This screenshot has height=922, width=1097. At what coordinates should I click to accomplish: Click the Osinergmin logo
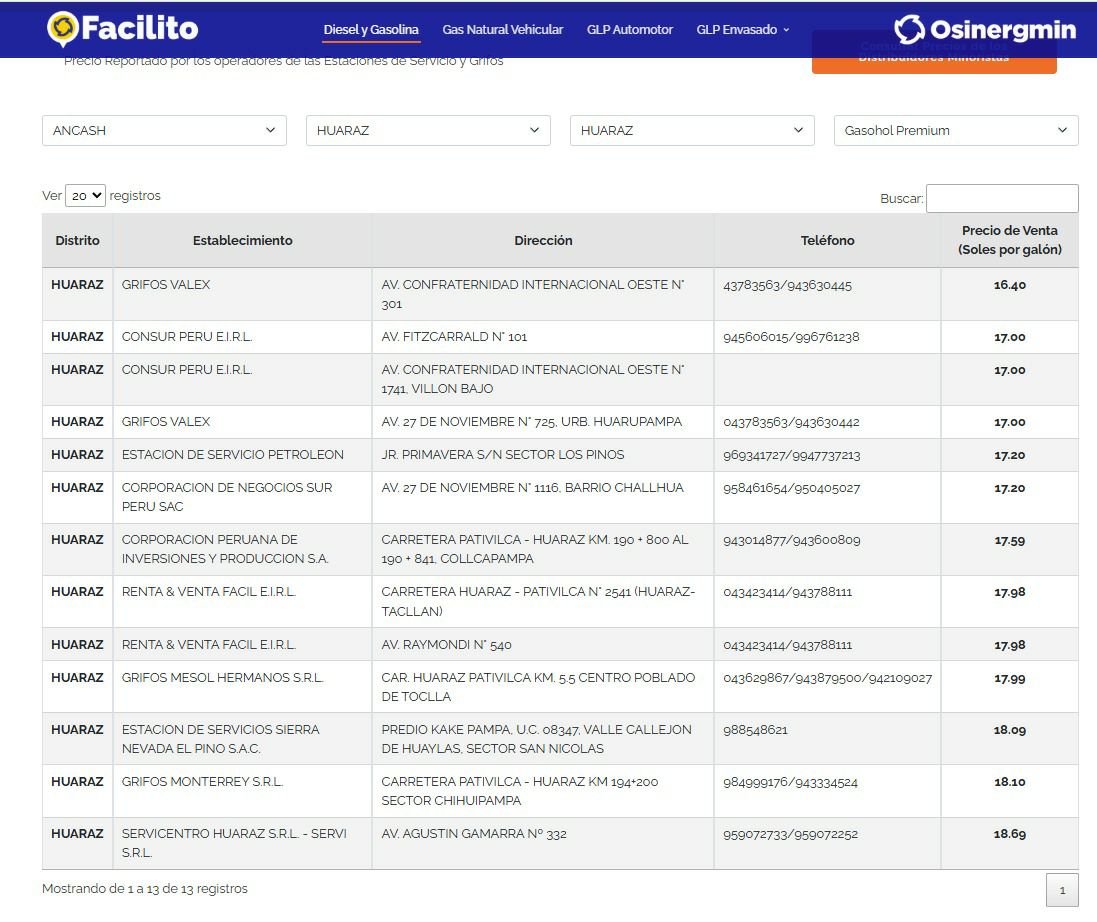point(984,30)
